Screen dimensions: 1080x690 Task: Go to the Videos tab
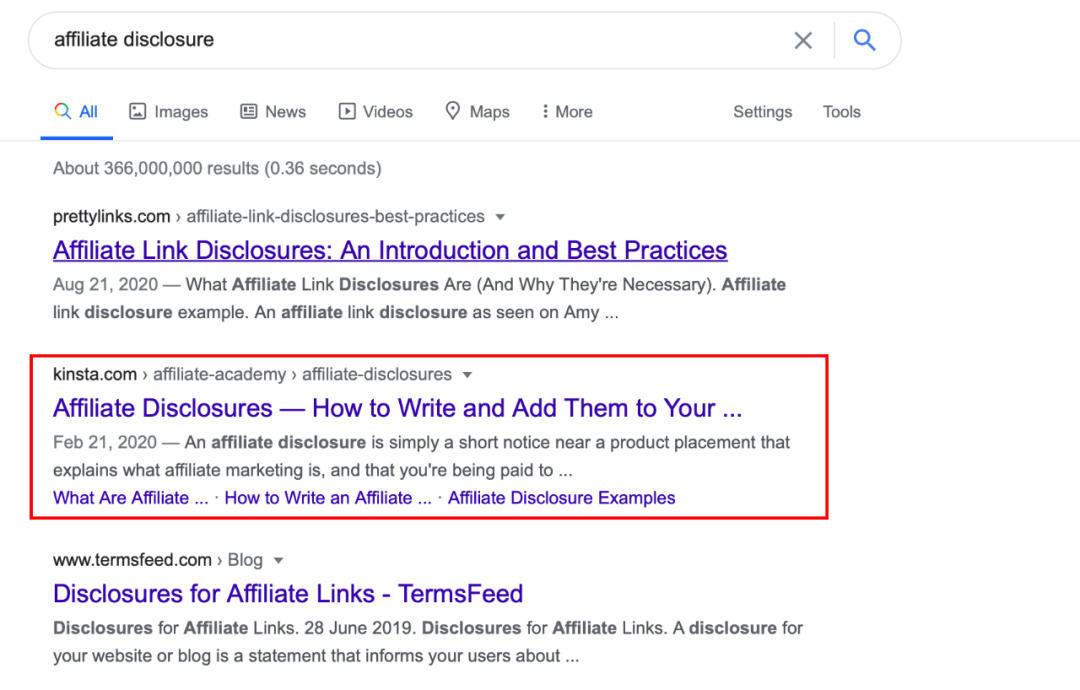[x=375, y=112]
